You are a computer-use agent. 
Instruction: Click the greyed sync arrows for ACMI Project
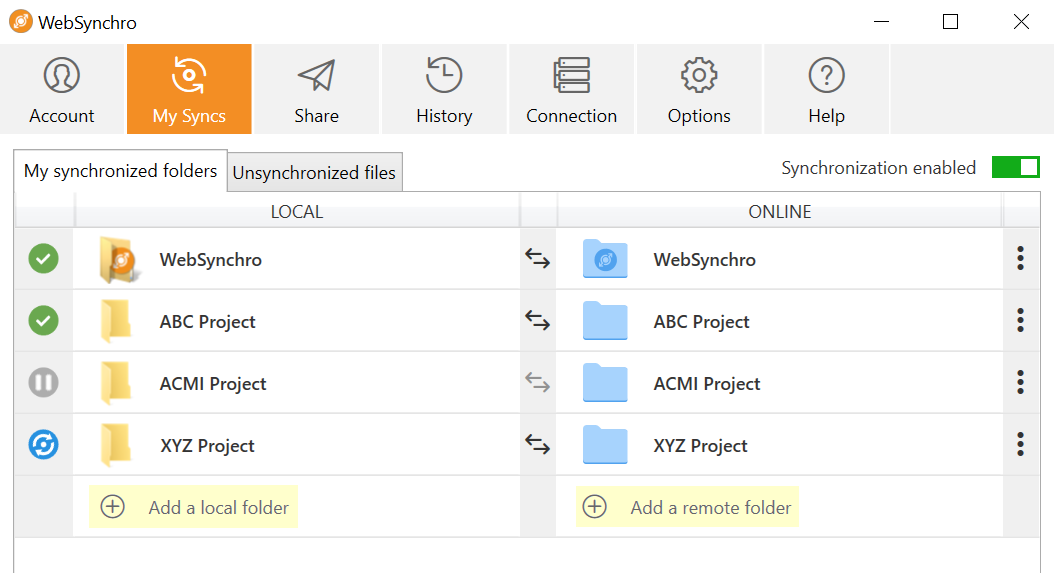click(538, 383)
